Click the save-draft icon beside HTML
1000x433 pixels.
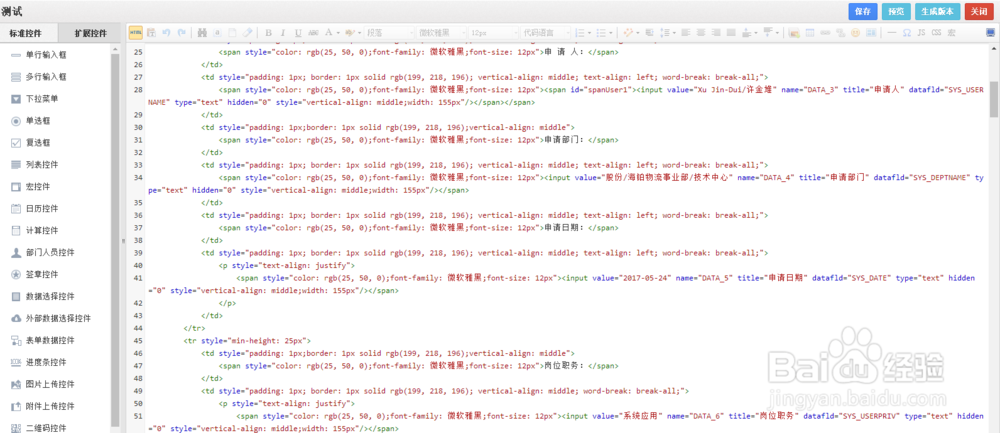coord(151,33)
